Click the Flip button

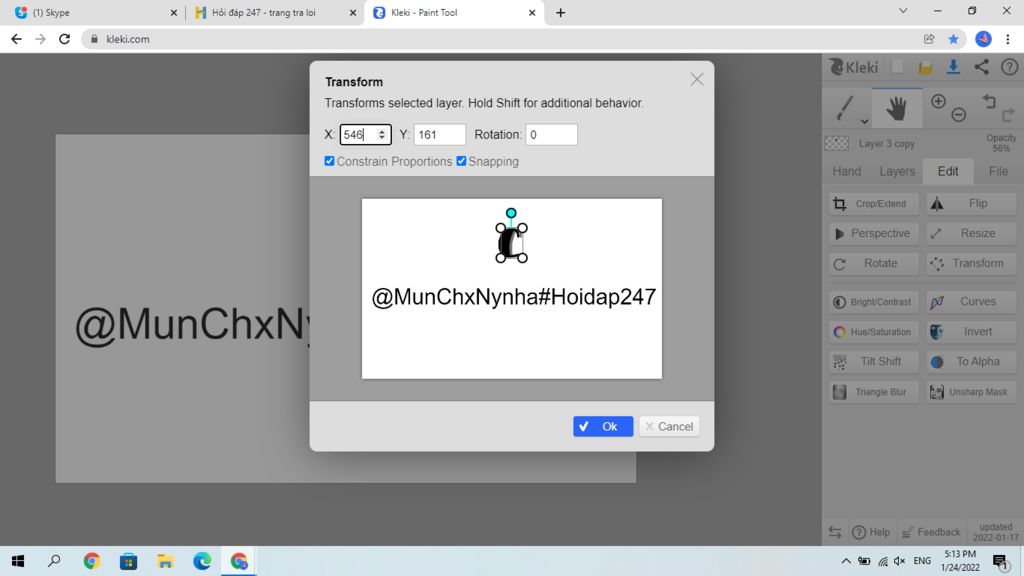[970, 204]
